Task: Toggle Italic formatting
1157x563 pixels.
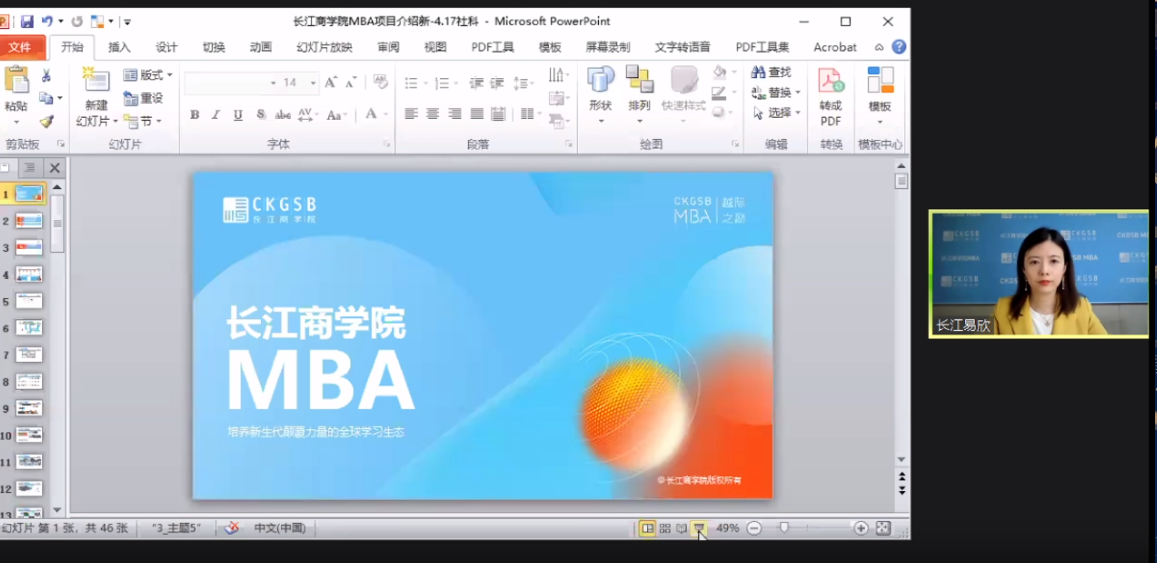Action: coord(216,114)
